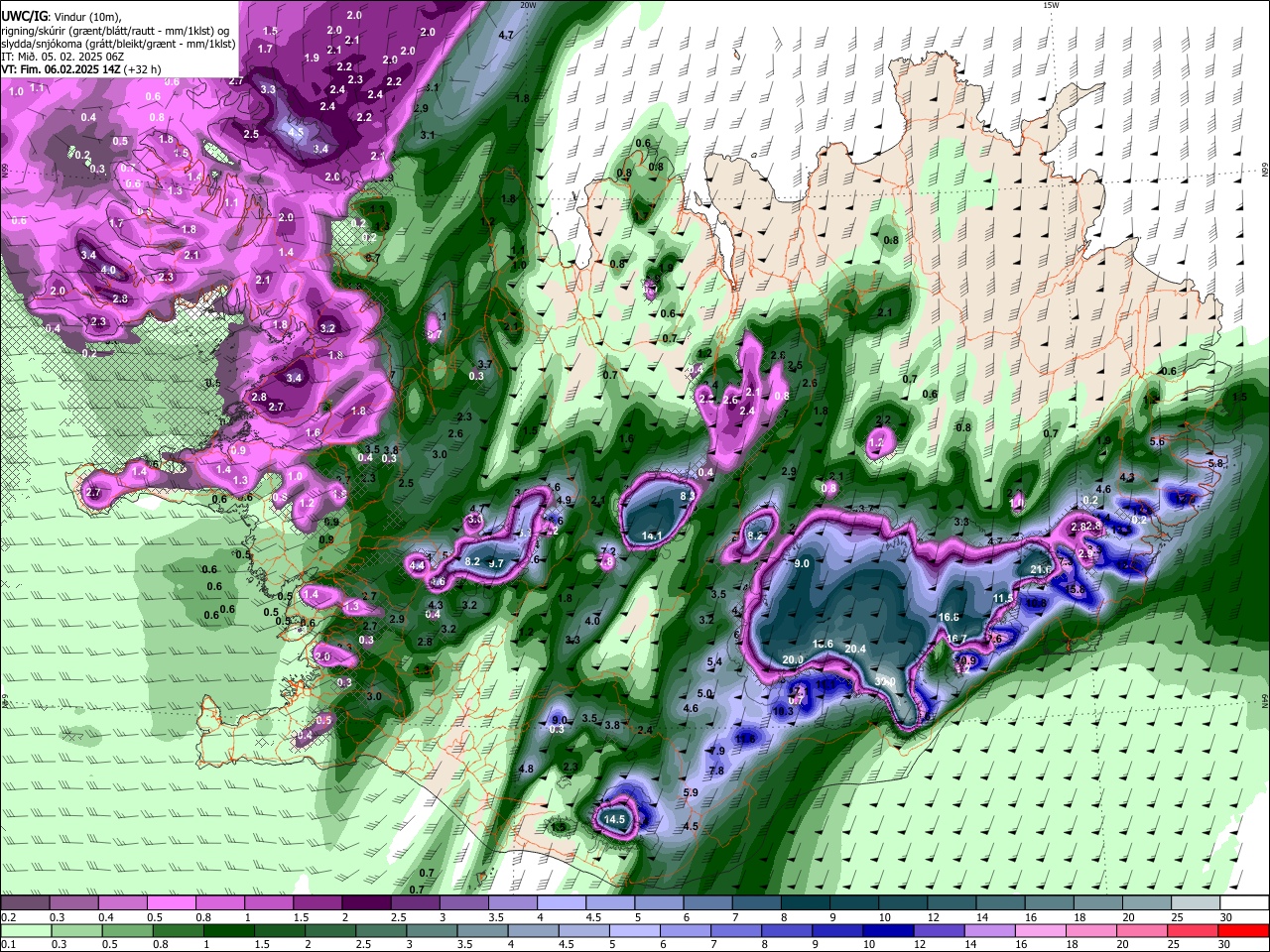Click the 8.3 precipitation value on the map
Image resolution: width=1270 pixels, height=952 pixels.
687,496
